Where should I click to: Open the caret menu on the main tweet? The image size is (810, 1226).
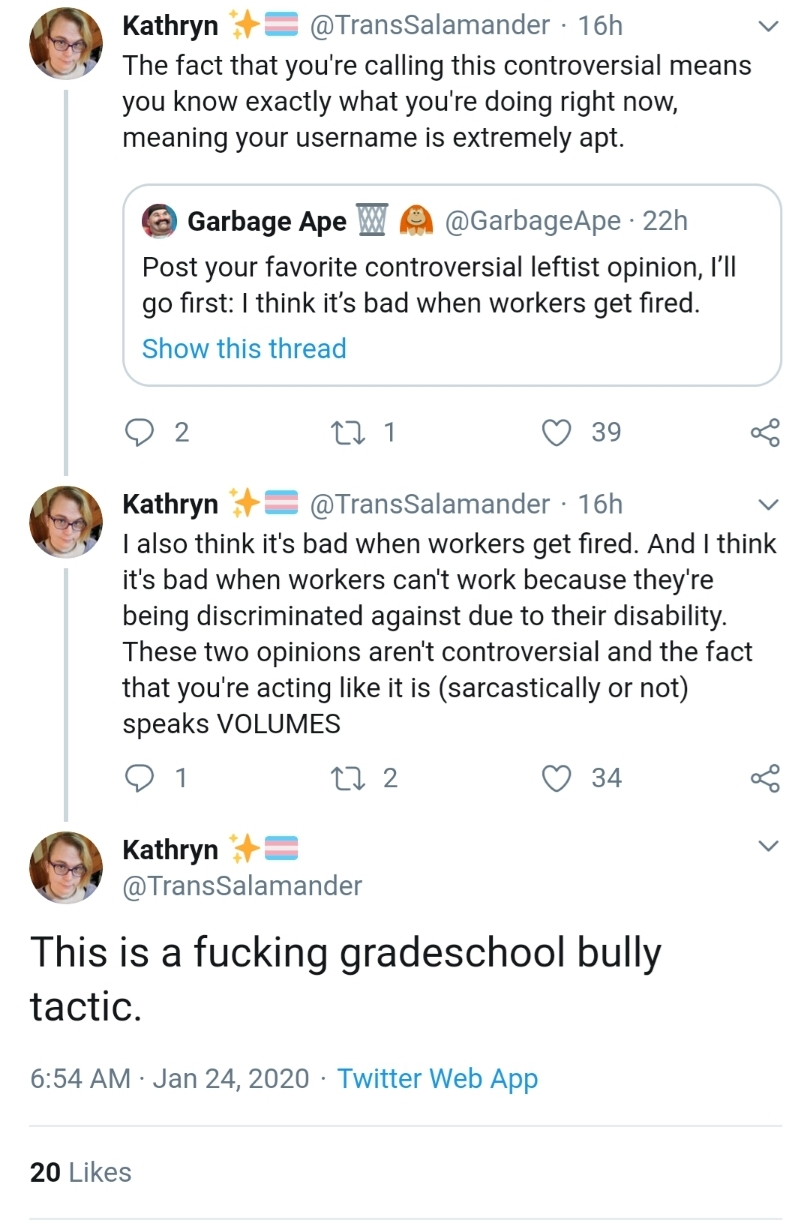coord(767,847)
